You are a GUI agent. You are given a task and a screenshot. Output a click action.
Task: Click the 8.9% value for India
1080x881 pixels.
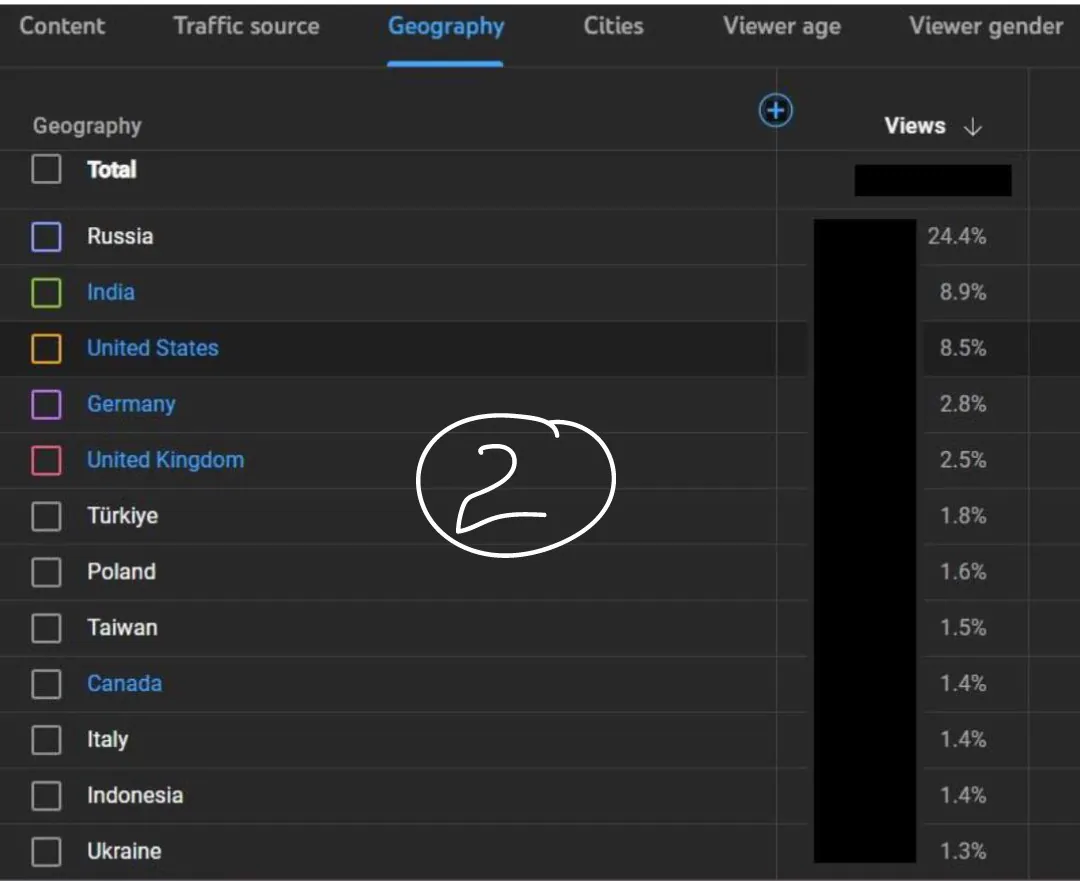click(963, 292)
